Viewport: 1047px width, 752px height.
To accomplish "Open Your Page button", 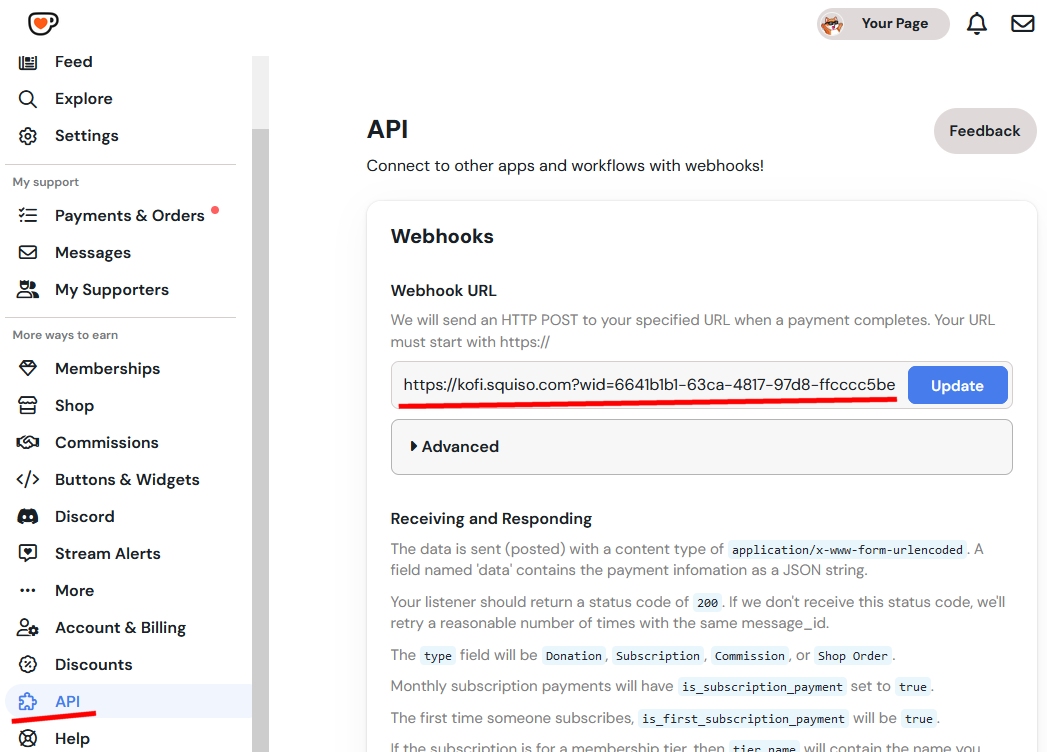I will 883,24.
